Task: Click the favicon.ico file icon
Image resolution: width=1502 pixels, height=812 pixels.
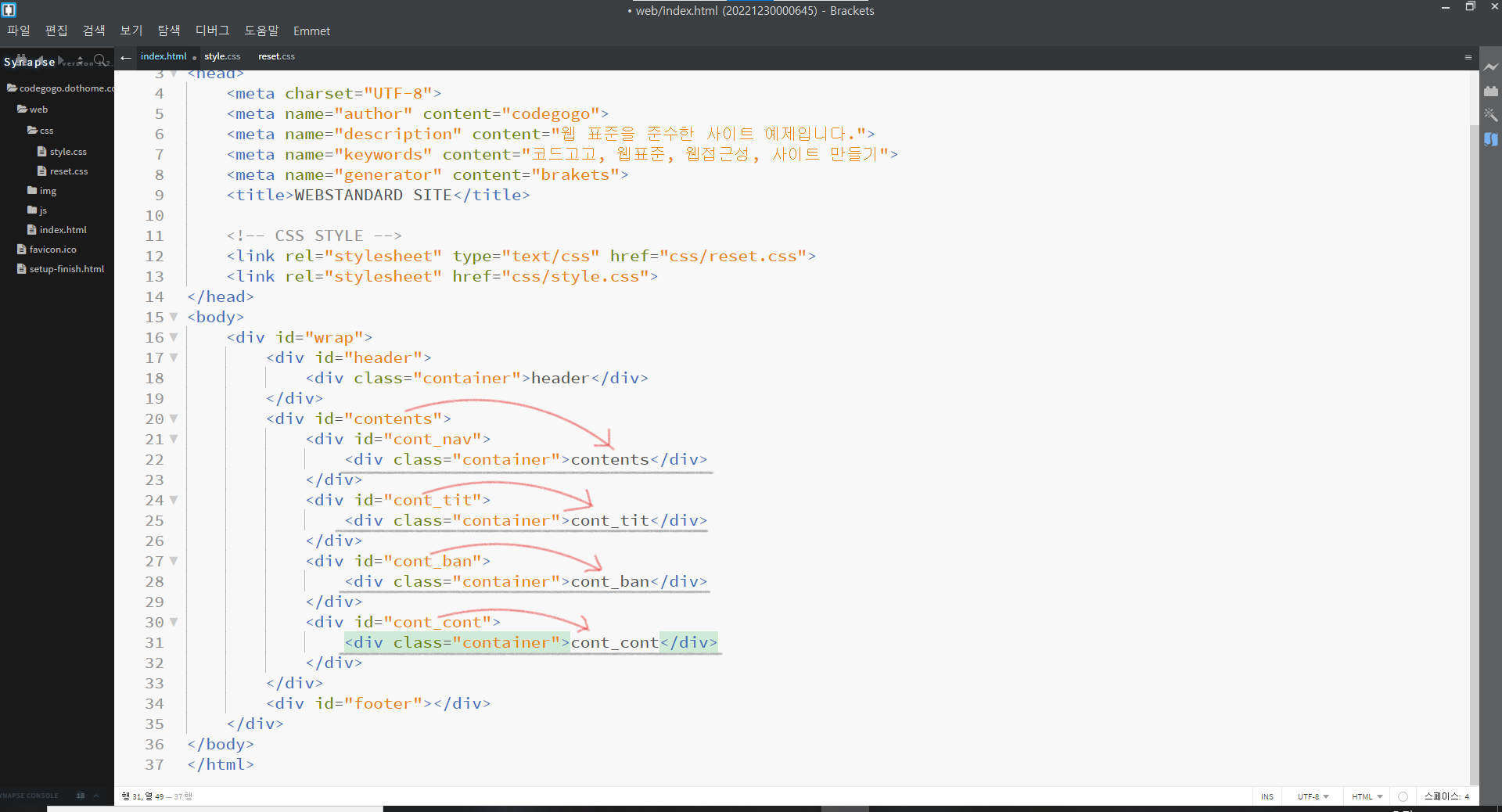Action: point(22,249)
